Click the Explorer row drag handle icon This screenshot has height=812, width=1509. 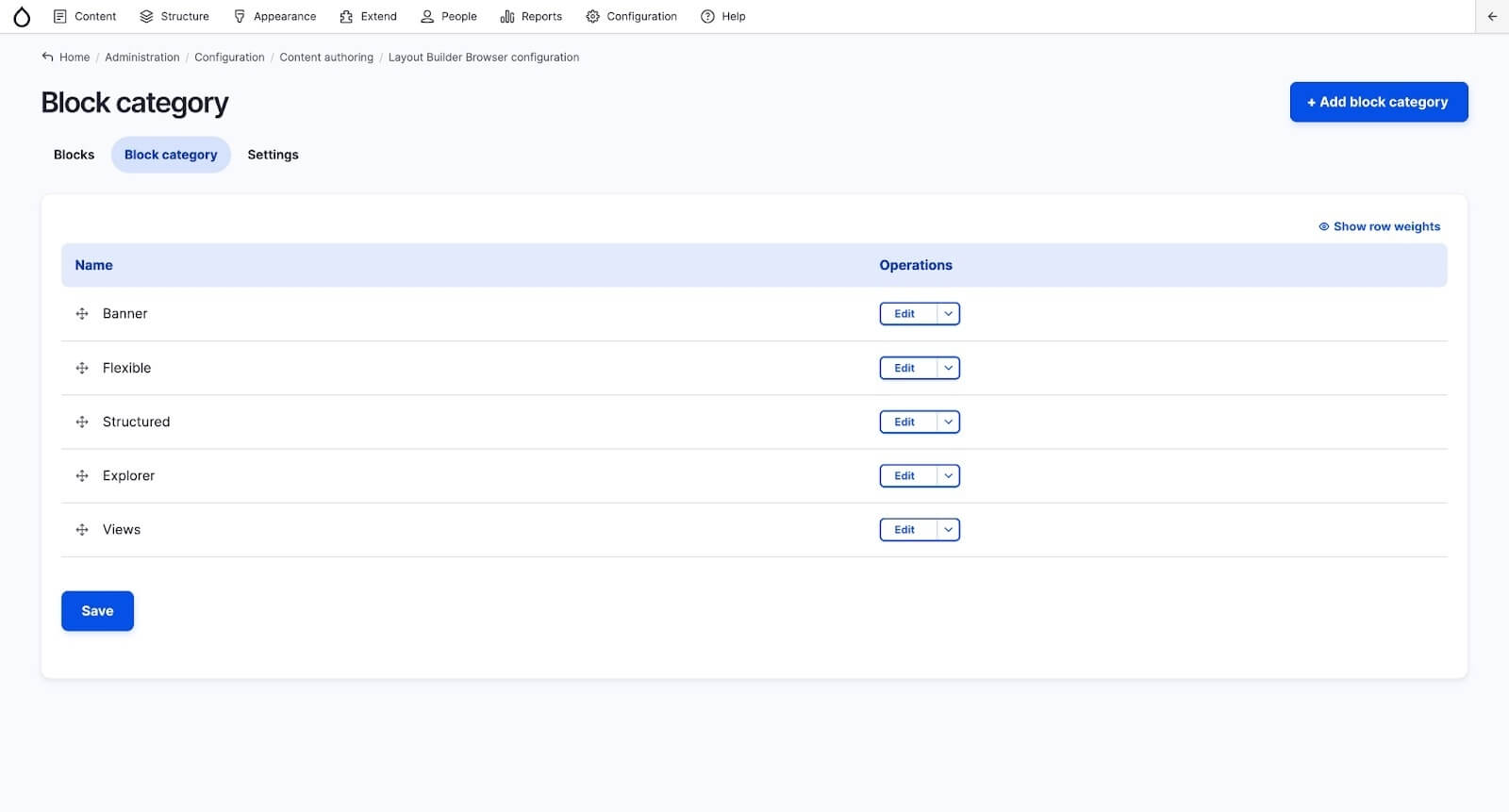coord(82,476)
